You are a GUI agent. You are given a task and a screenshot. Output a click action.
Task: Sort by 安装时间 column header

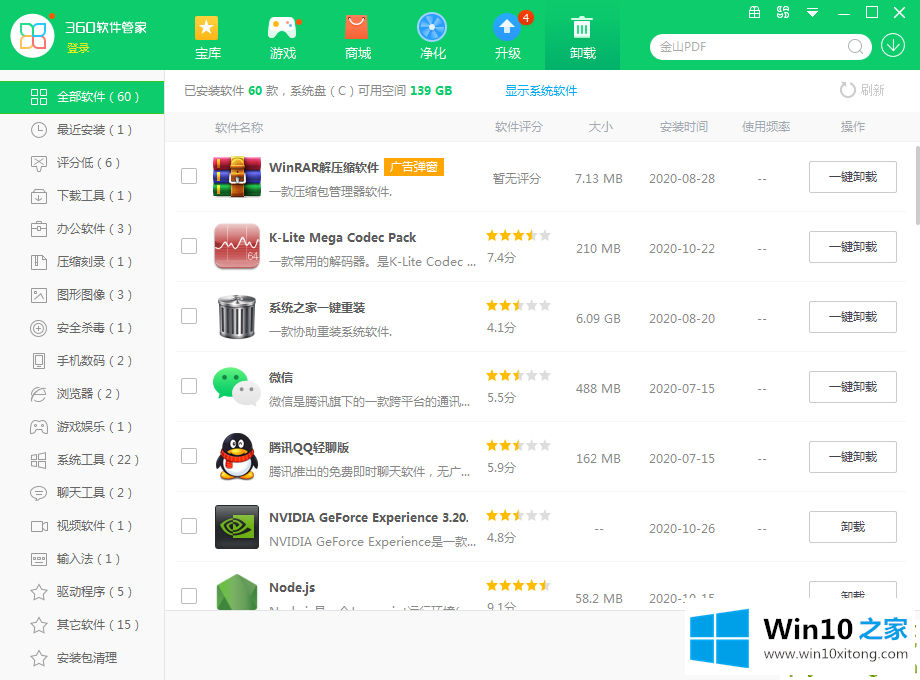pyautogui.click(x=684, y=127)
